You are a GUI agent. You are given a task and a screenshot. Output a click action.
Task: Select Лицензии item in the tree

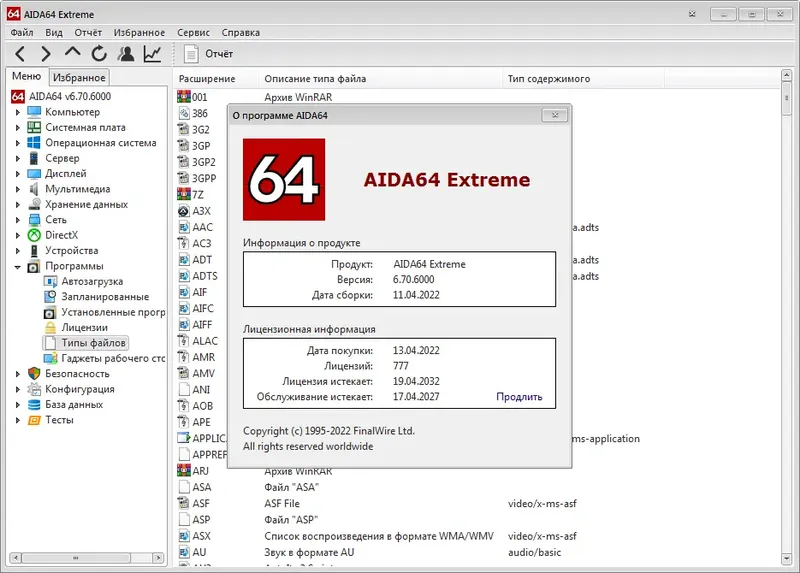[84, 328]
